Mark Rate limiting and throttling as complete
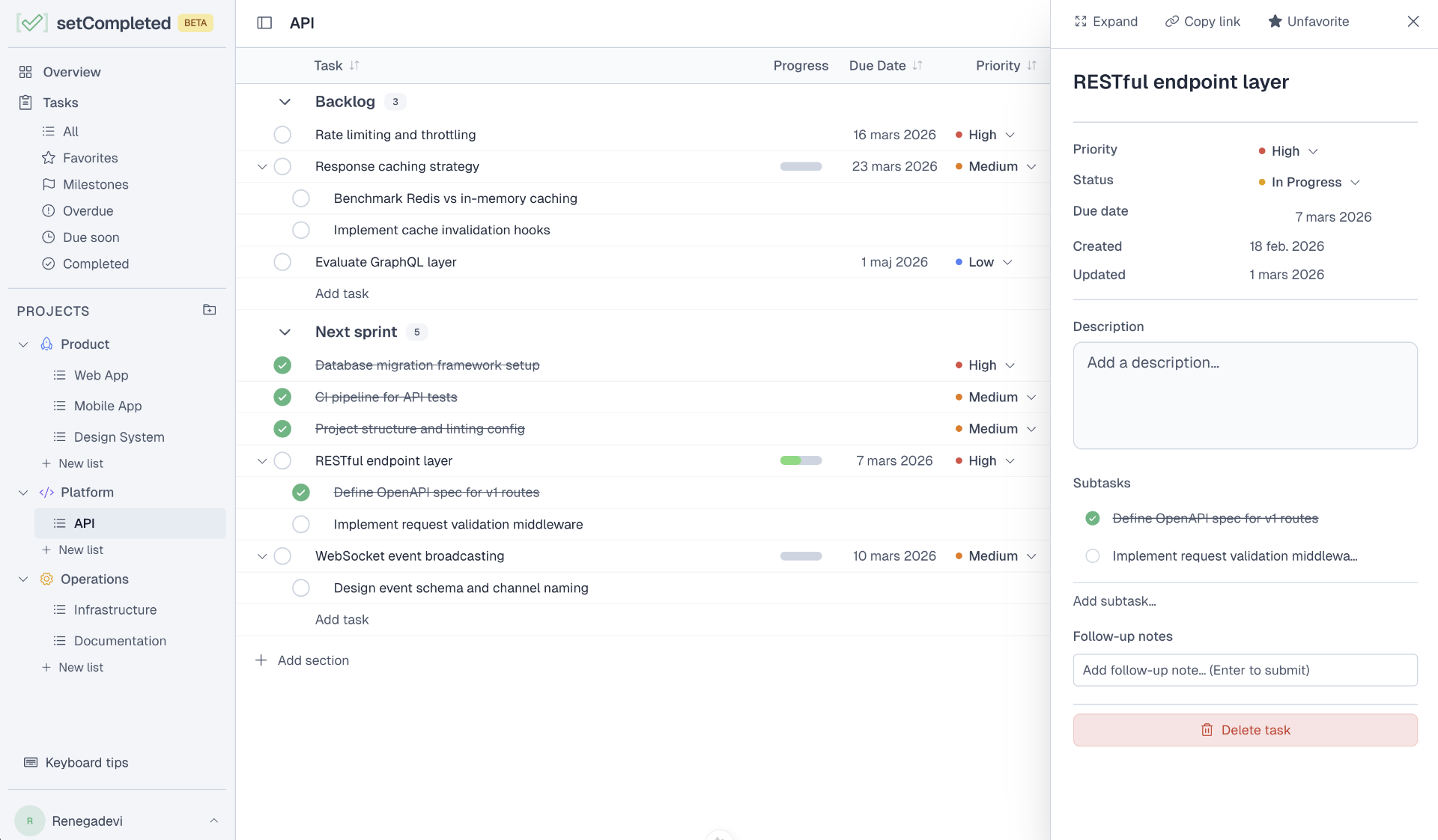The image size is (1438, 840). click(x=282, y=135)
